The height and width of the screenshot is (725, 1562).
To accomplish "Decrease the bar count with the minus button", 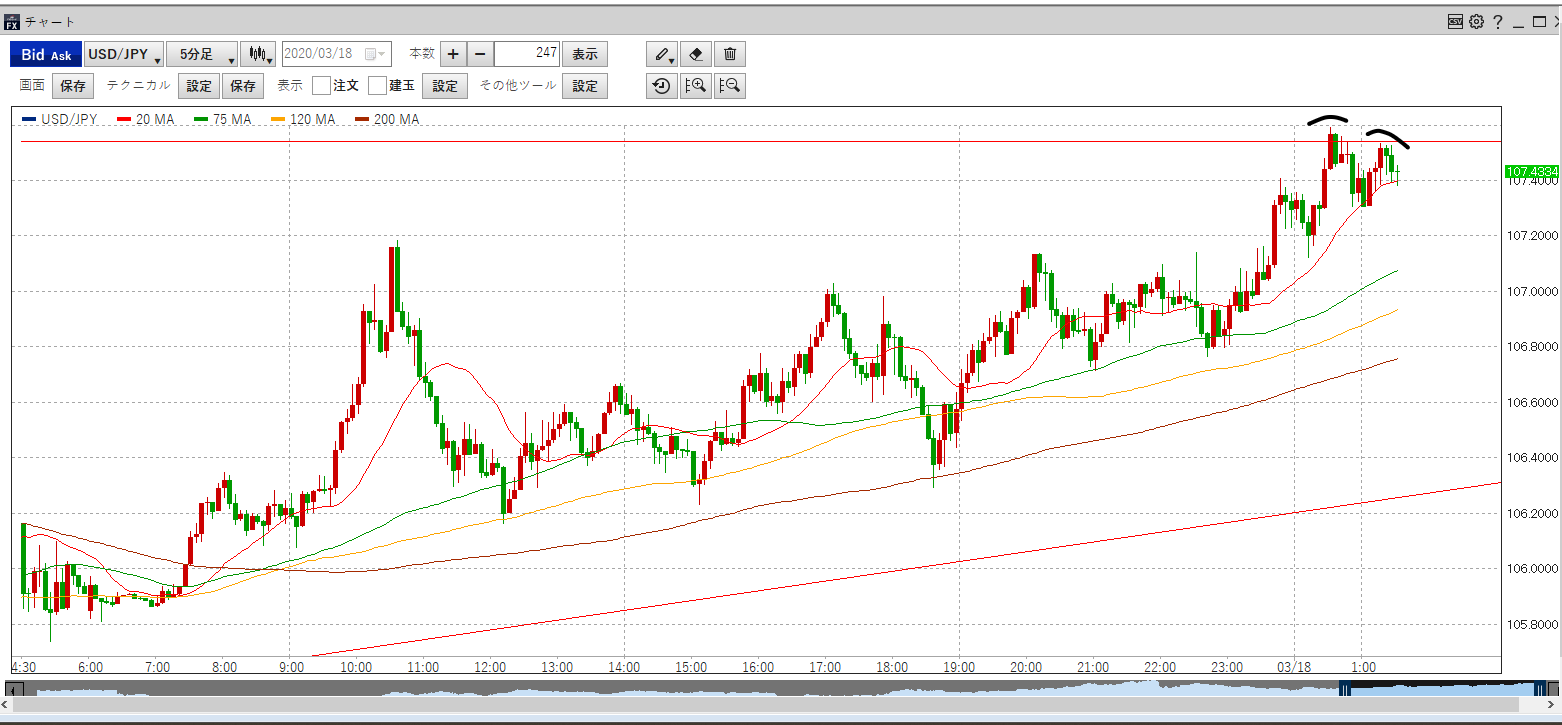I will click(x=480, y=54).
